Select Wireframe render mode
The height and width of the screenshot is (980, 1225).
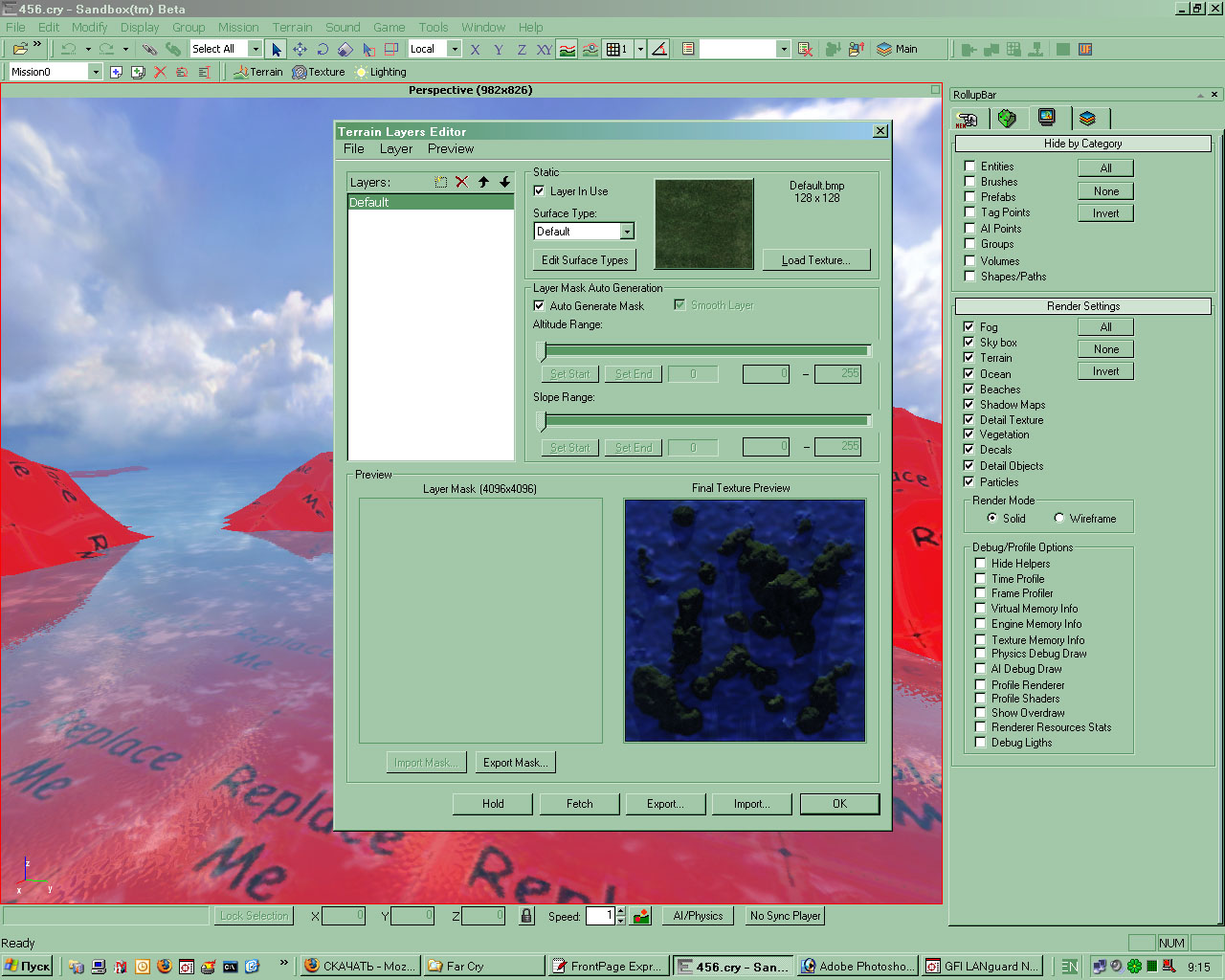pyautogui.click(x=1058, y=519)
